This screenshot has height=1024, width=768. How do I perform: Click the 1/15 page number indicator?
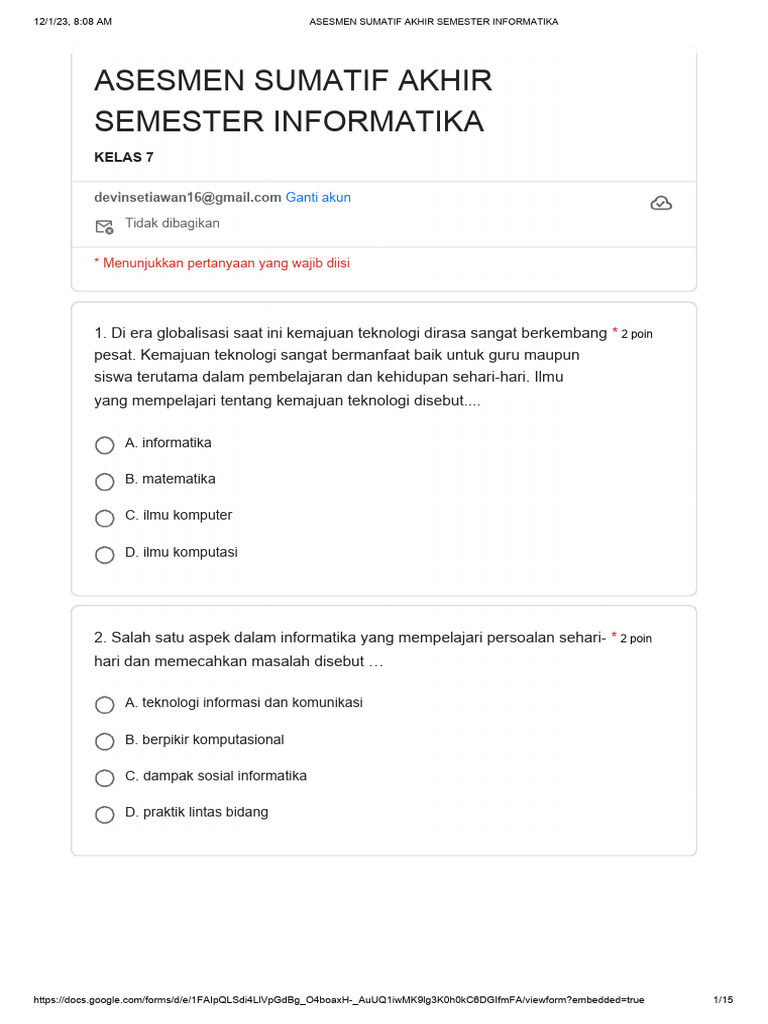click(723, 1000)
